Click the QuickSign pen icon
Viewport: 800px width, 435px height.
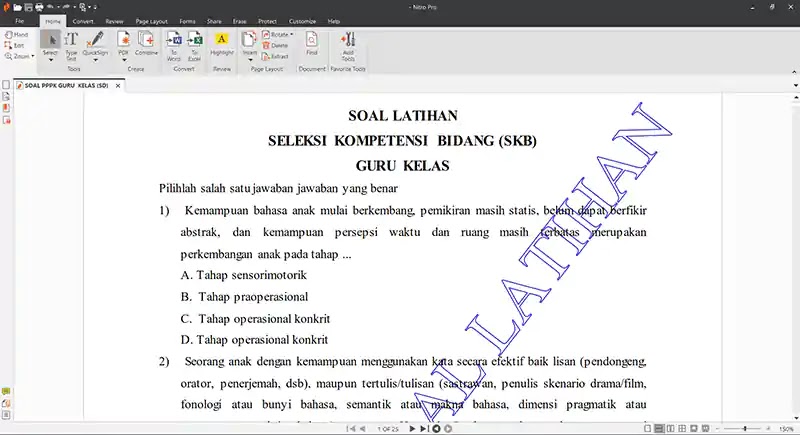click(95, 40)
